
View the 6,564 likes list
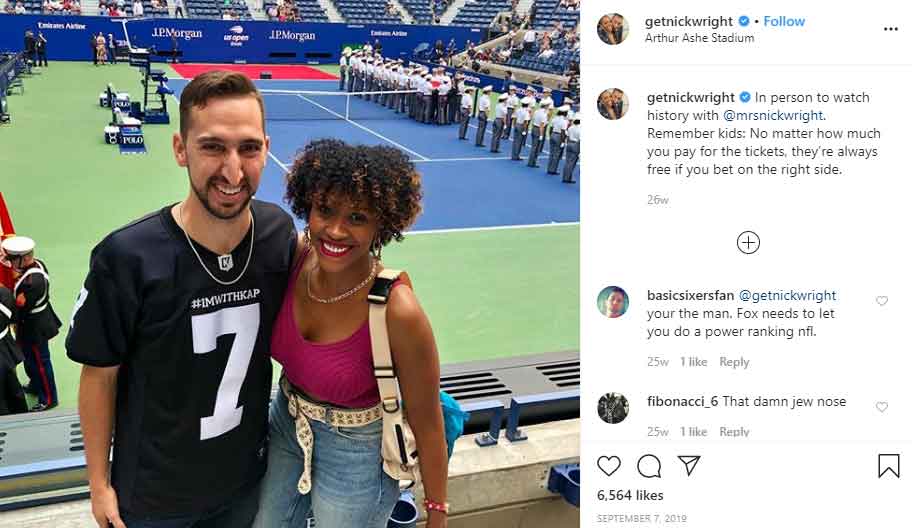pyautogui.click(x=630, y=495)
